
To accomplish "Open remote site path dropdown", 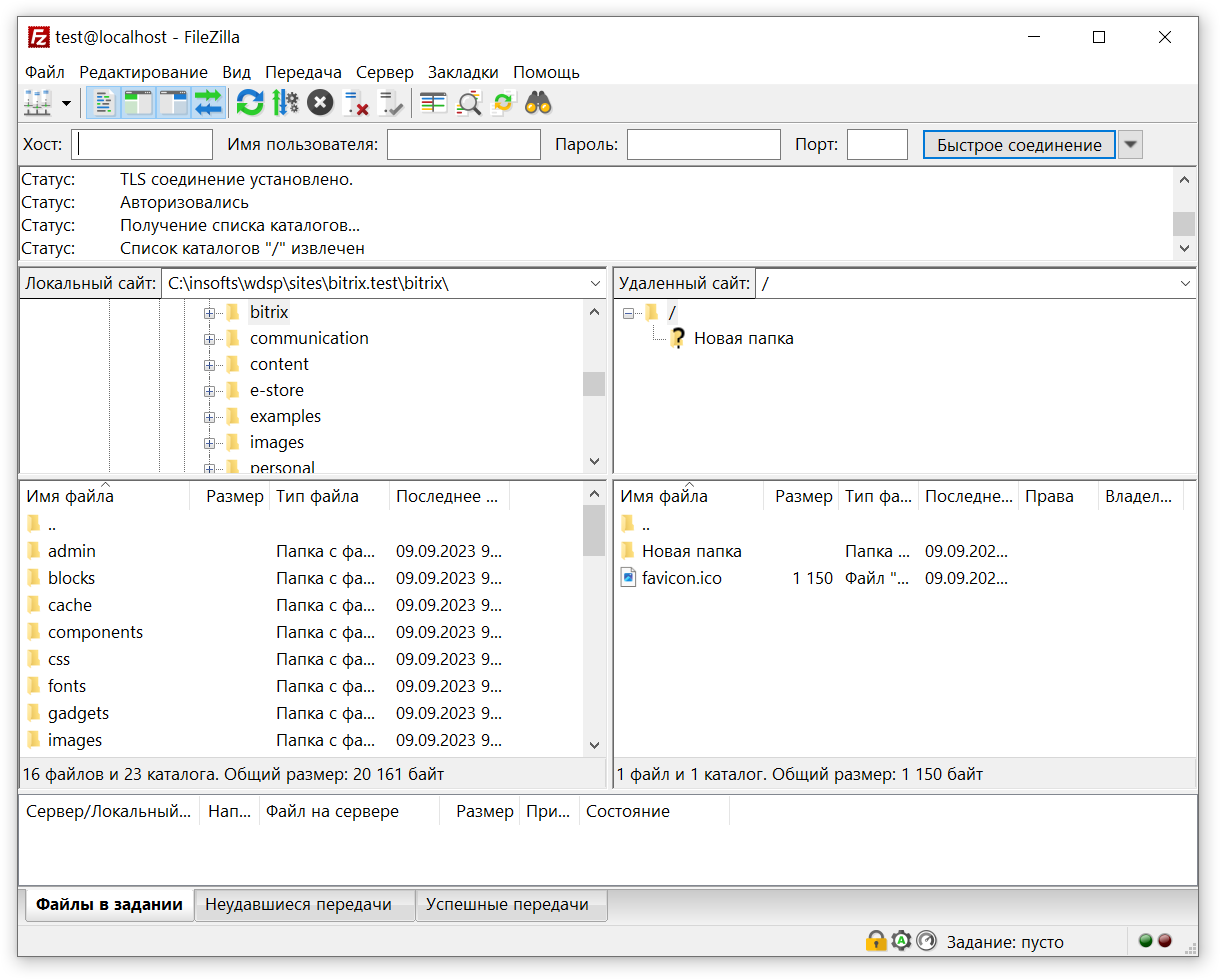I will (x=1185, y=284).
